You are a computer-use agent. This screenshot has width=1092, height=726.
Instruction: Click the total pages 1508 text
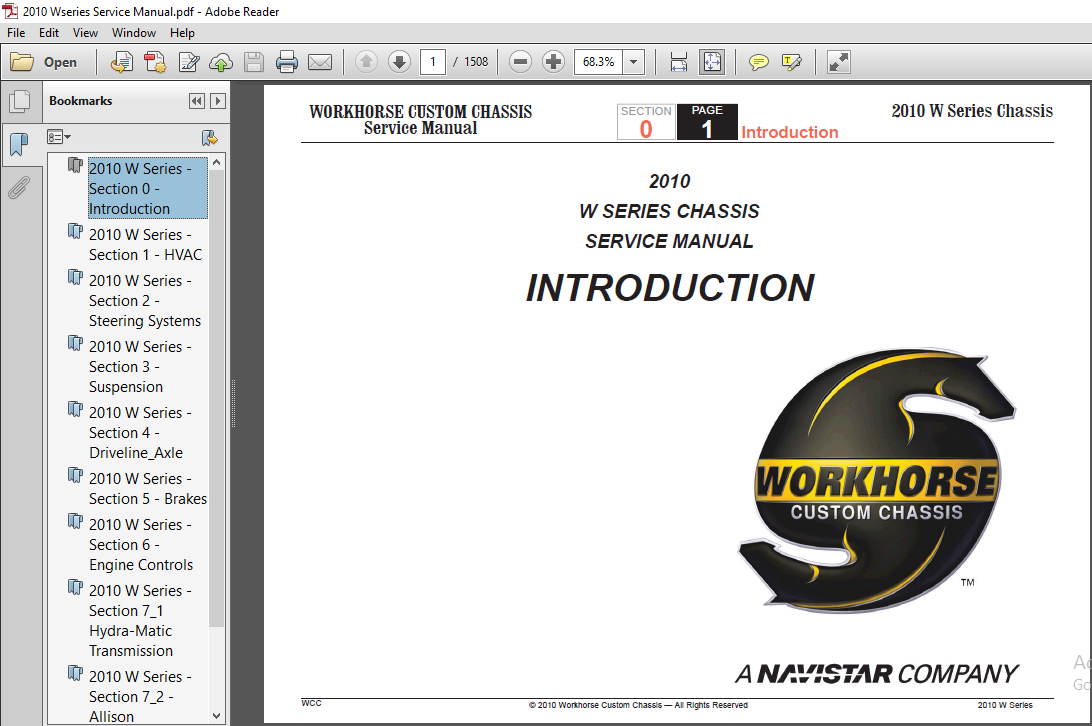click(476, 62)
